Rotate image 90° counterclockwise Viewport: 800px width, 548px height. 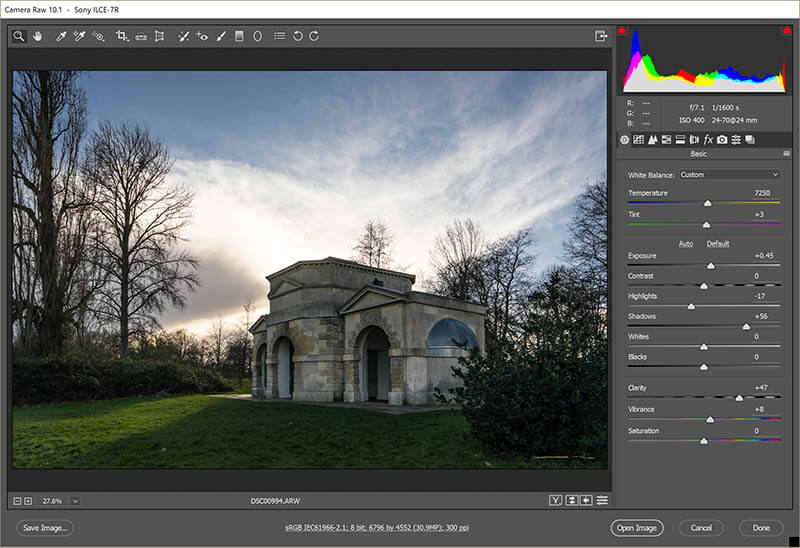[297, 36]
